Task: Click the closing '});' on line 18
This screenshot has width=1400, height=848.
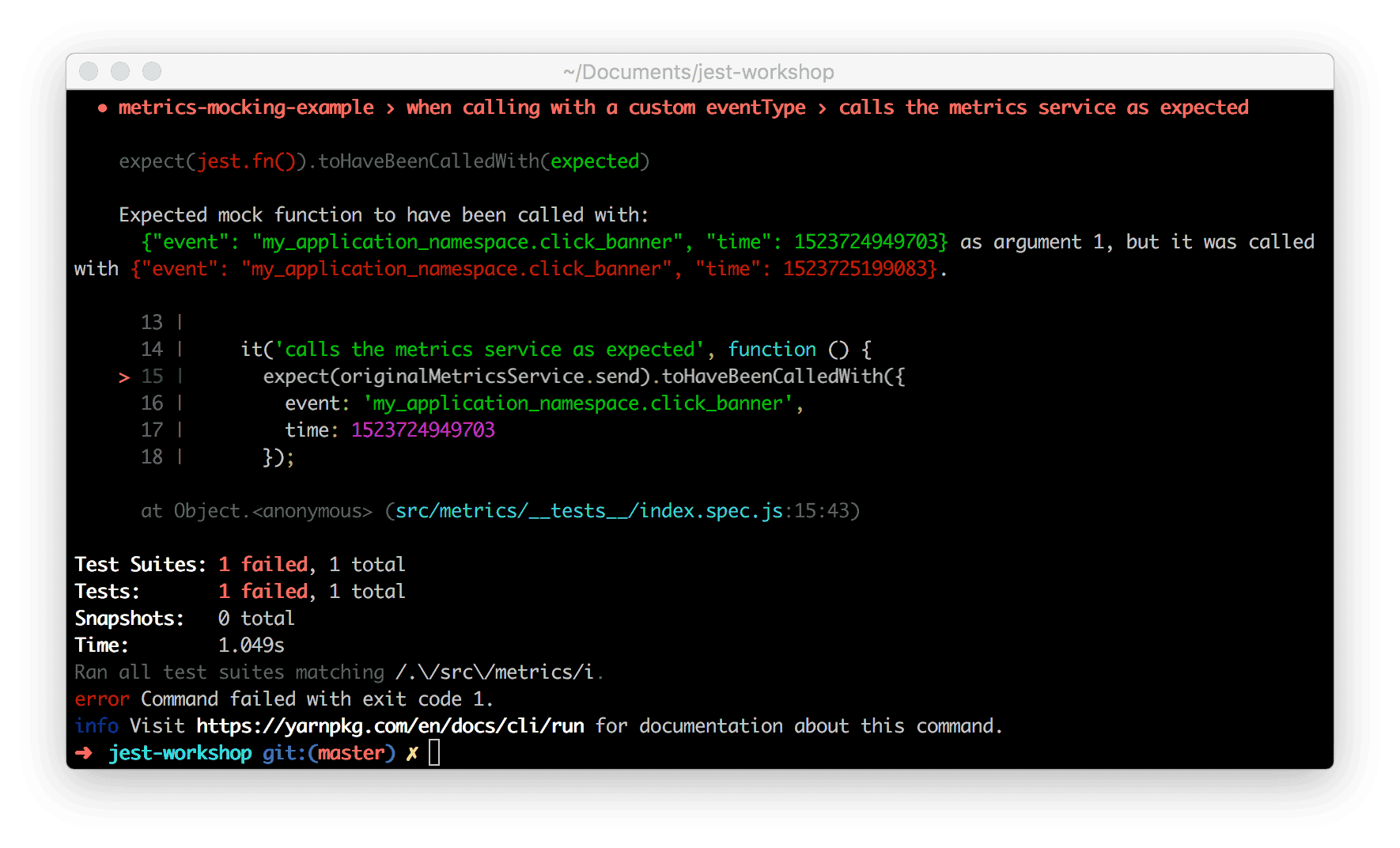Action: 278,457
